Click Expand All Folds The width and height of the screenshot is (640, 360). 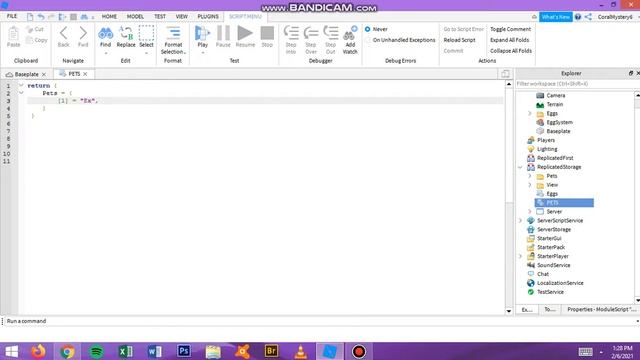click(509, 40)
